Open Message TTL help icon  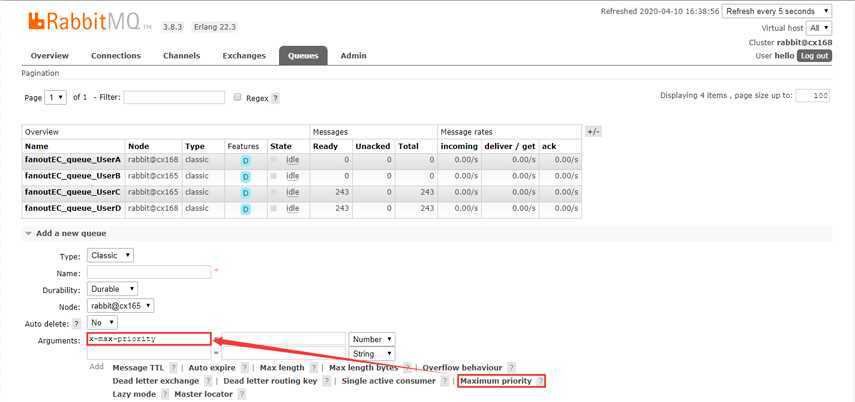pyautogui.click(x=173, y=368)
